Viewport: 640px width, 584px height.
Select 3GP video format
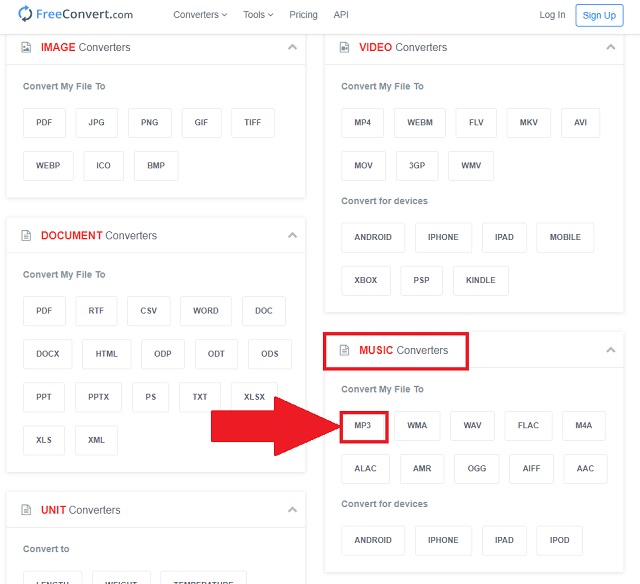click(417, 166)
